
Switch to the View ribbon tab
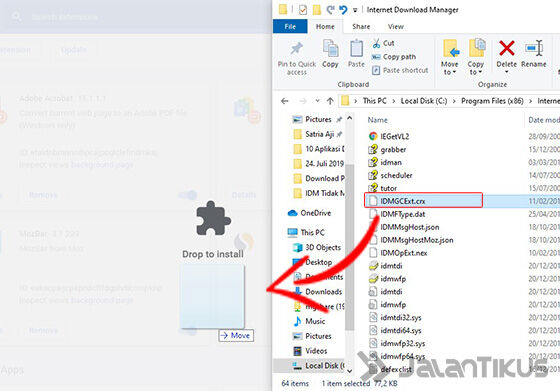(396, 26)
